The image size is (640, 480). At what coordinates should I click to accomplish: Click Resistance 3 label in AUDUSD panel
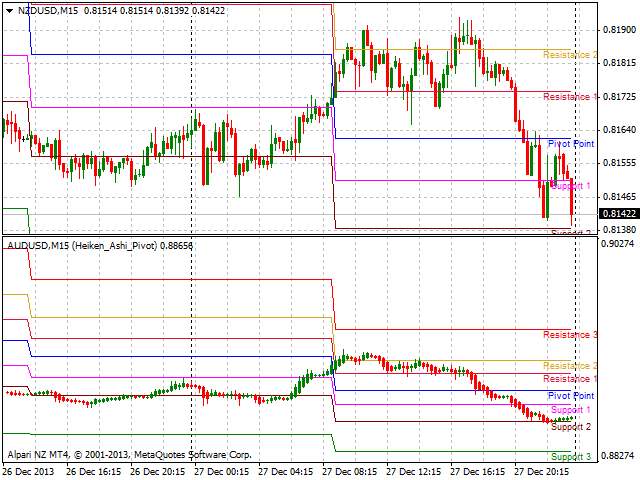point(570,335)
